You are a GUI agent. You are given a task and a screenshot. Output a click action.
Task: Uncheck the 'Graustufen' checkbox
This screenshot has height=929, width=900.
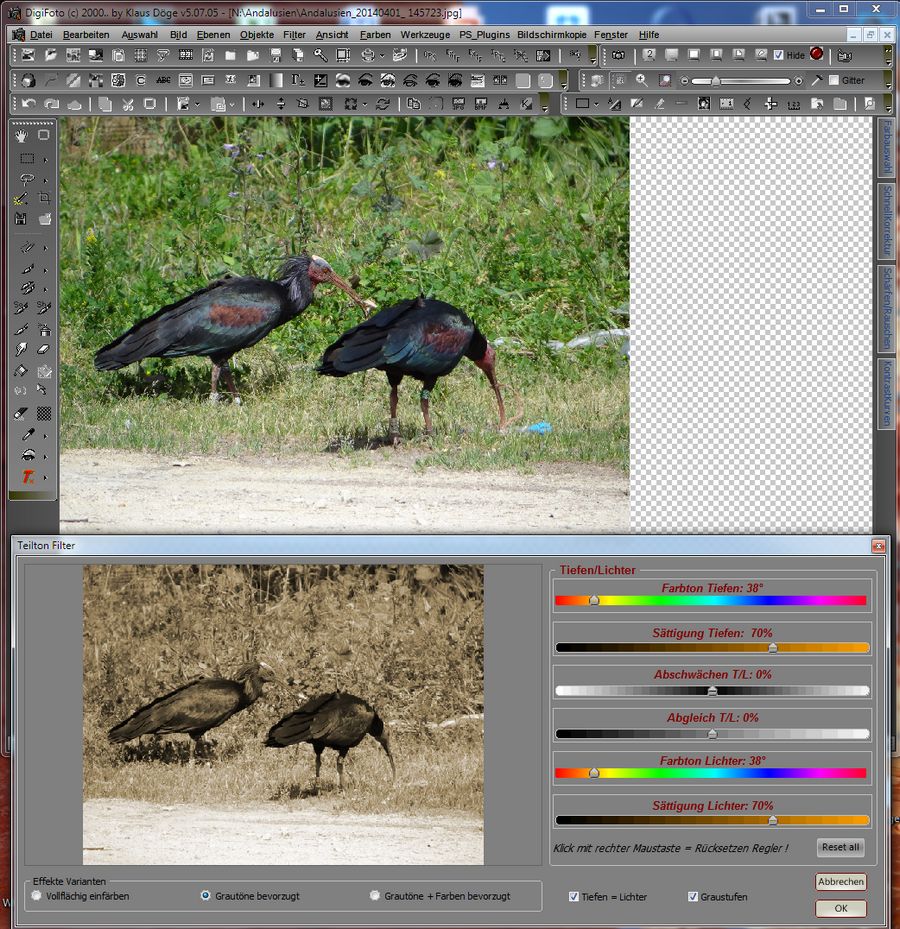coord(693,897)
